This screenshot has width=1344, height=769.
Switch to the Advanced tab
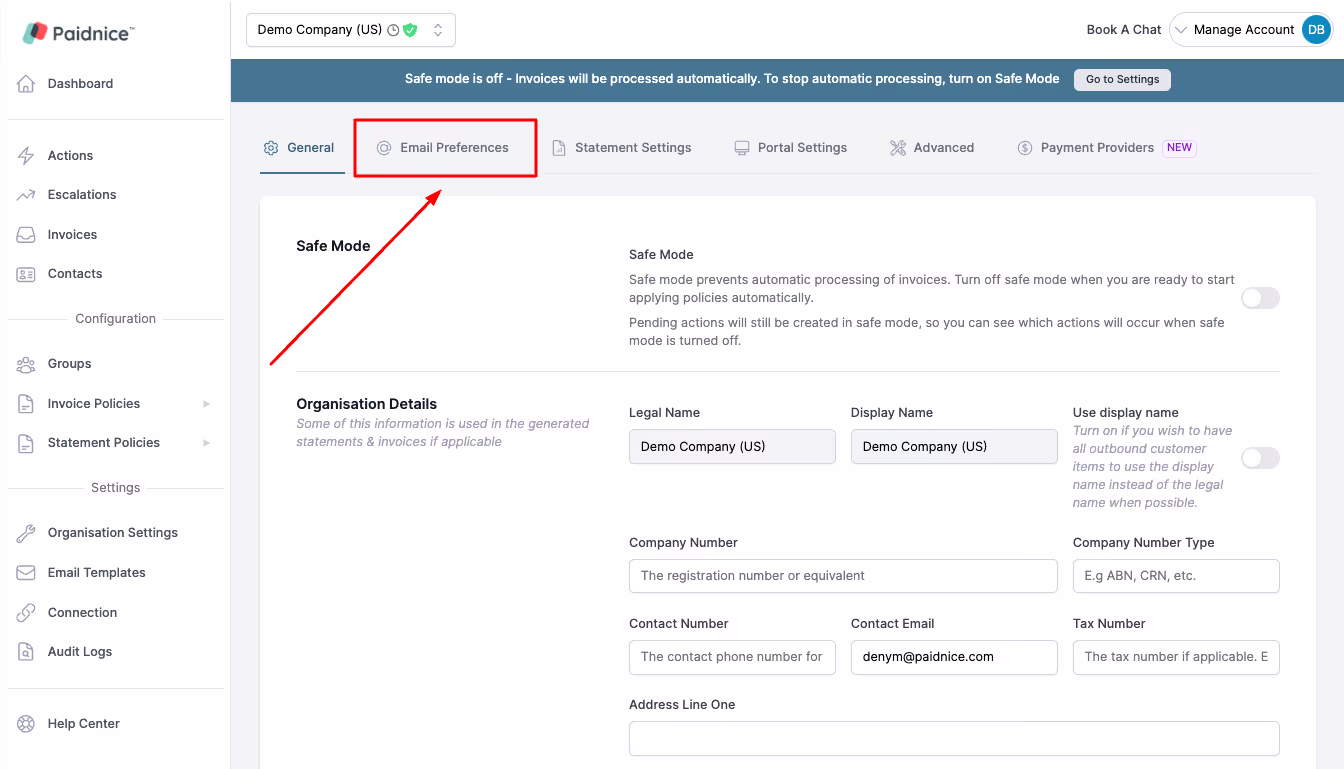pos(932,148)
